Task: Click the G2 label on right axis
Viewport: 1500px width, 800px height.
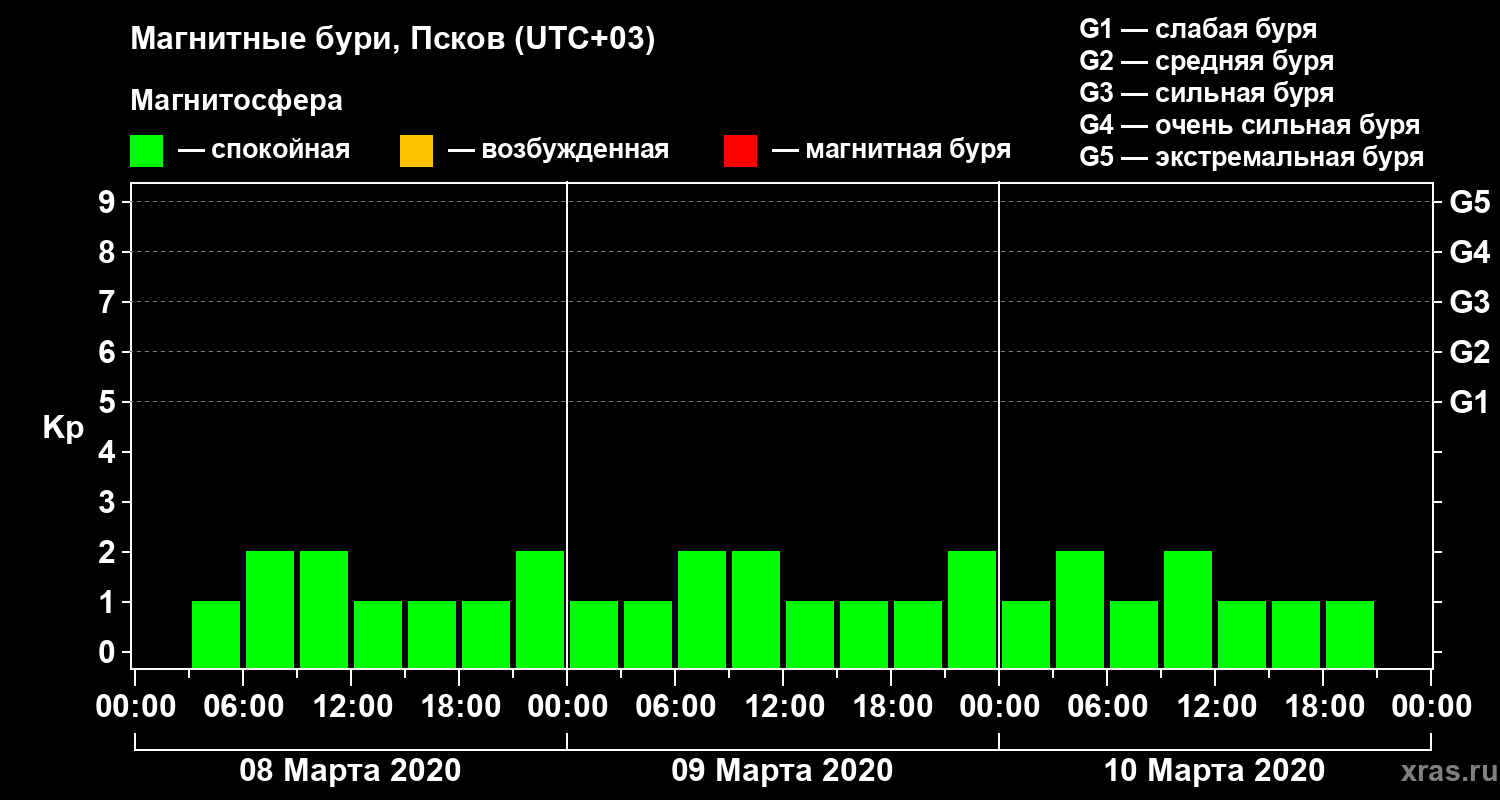Action: [1469, 352]
